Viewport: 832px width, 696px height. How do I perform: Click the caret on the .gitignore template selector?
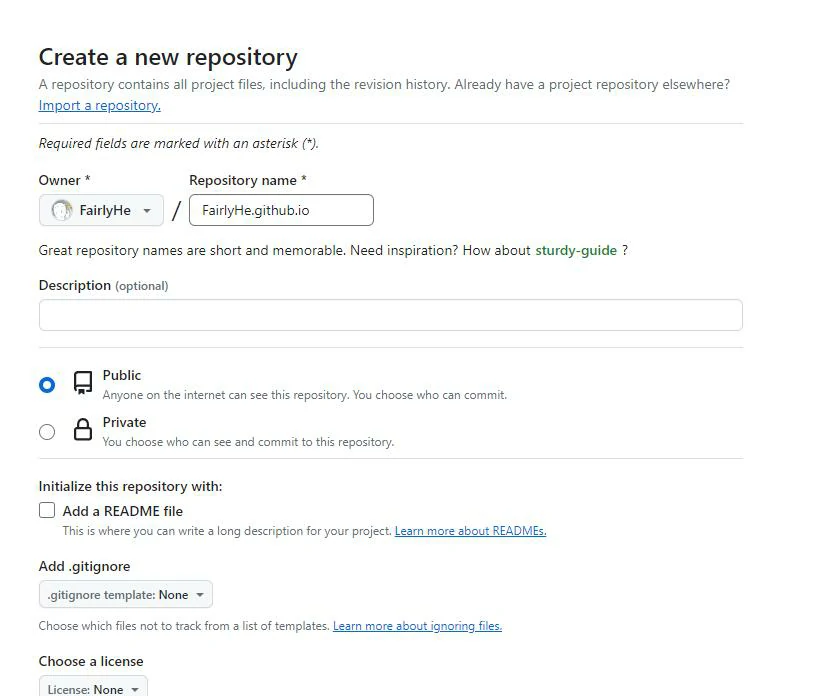[199, 594]
